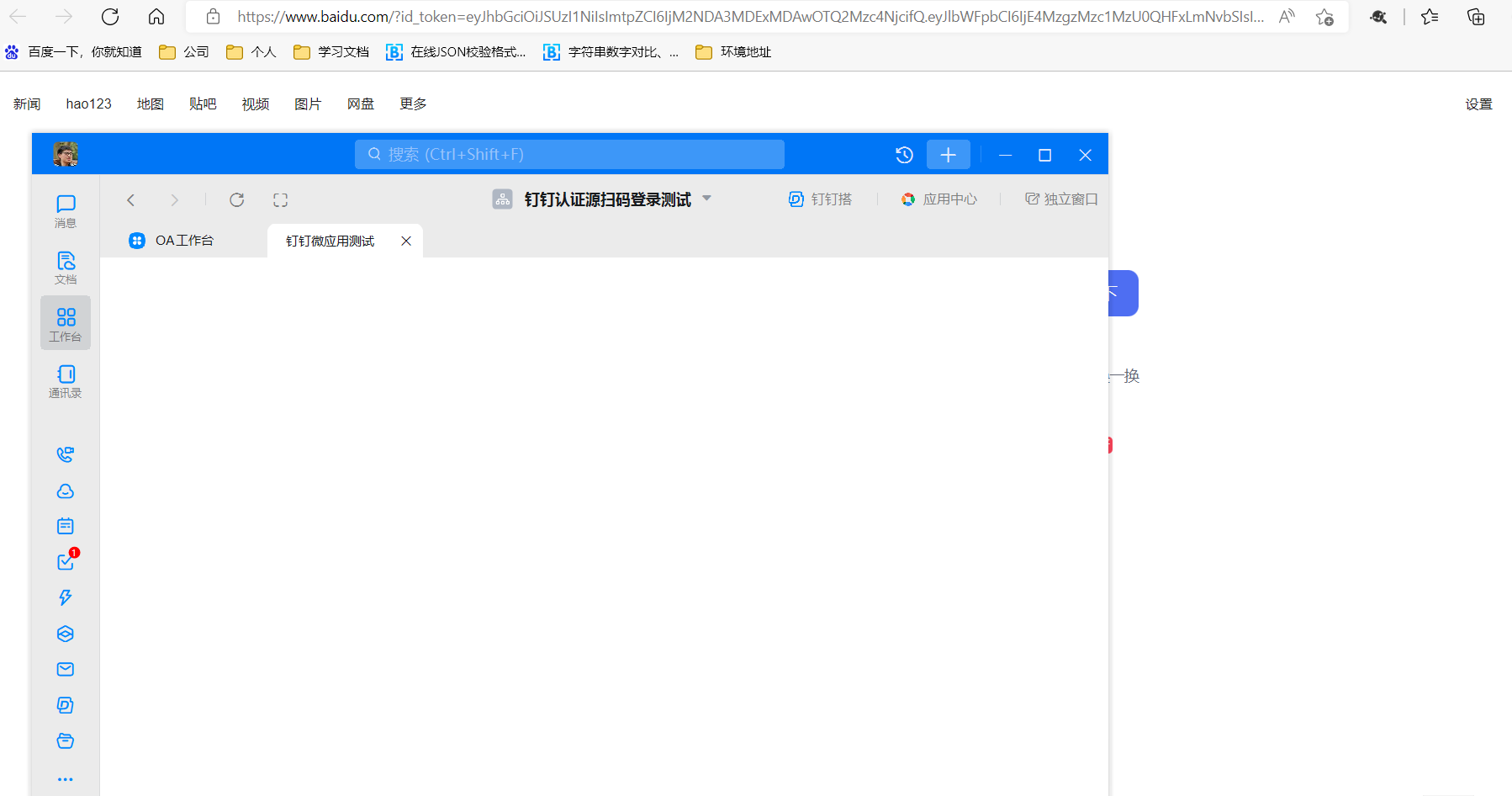Toggle fullscreen in DingTalk workbench toolbar
The image size is (1512, 796).
[x=281, y=200]
